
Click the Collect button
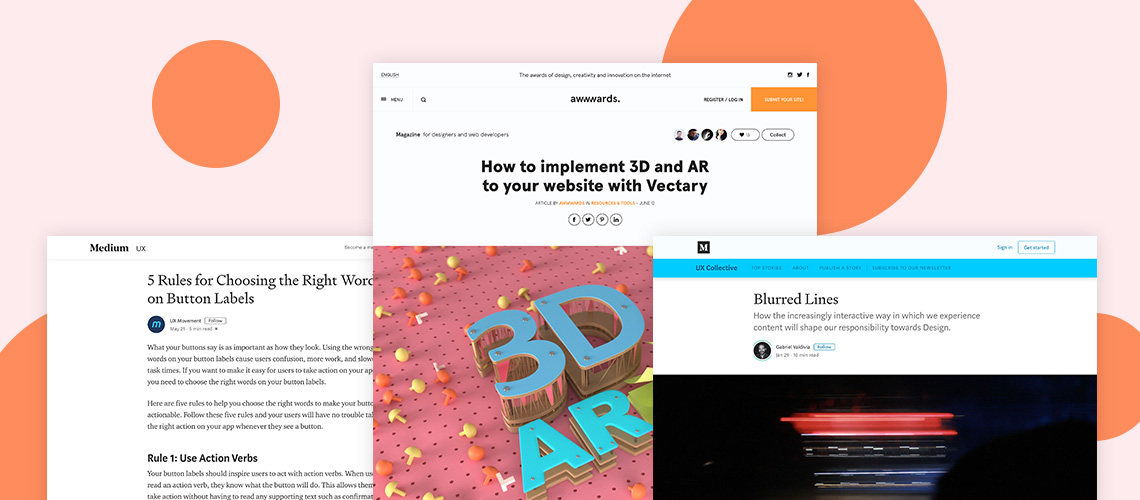click(x=778, y=134)
